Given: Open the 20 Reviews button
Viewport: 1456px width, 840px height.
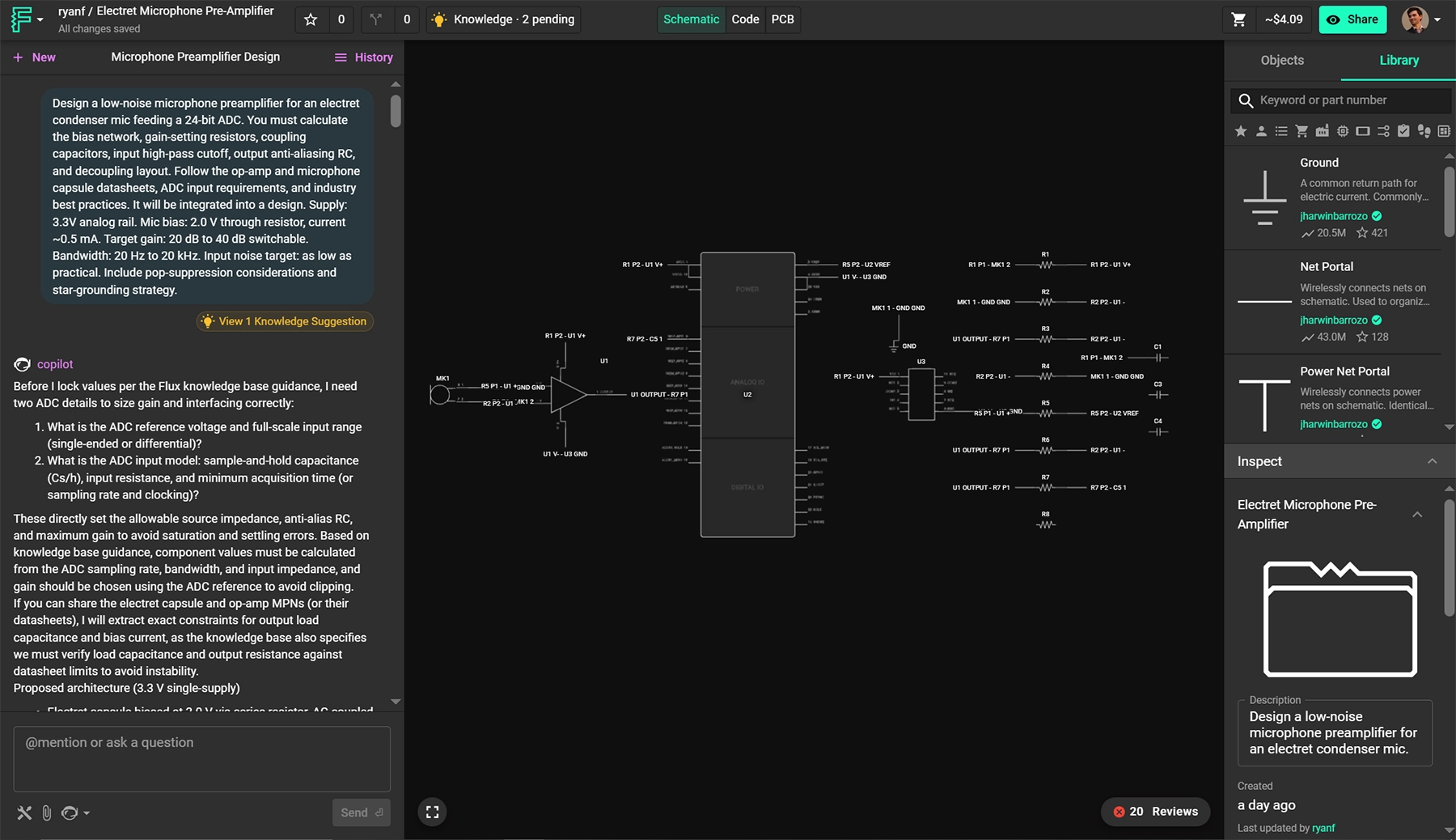Looking at the screenshot, I should (1155, 811).
